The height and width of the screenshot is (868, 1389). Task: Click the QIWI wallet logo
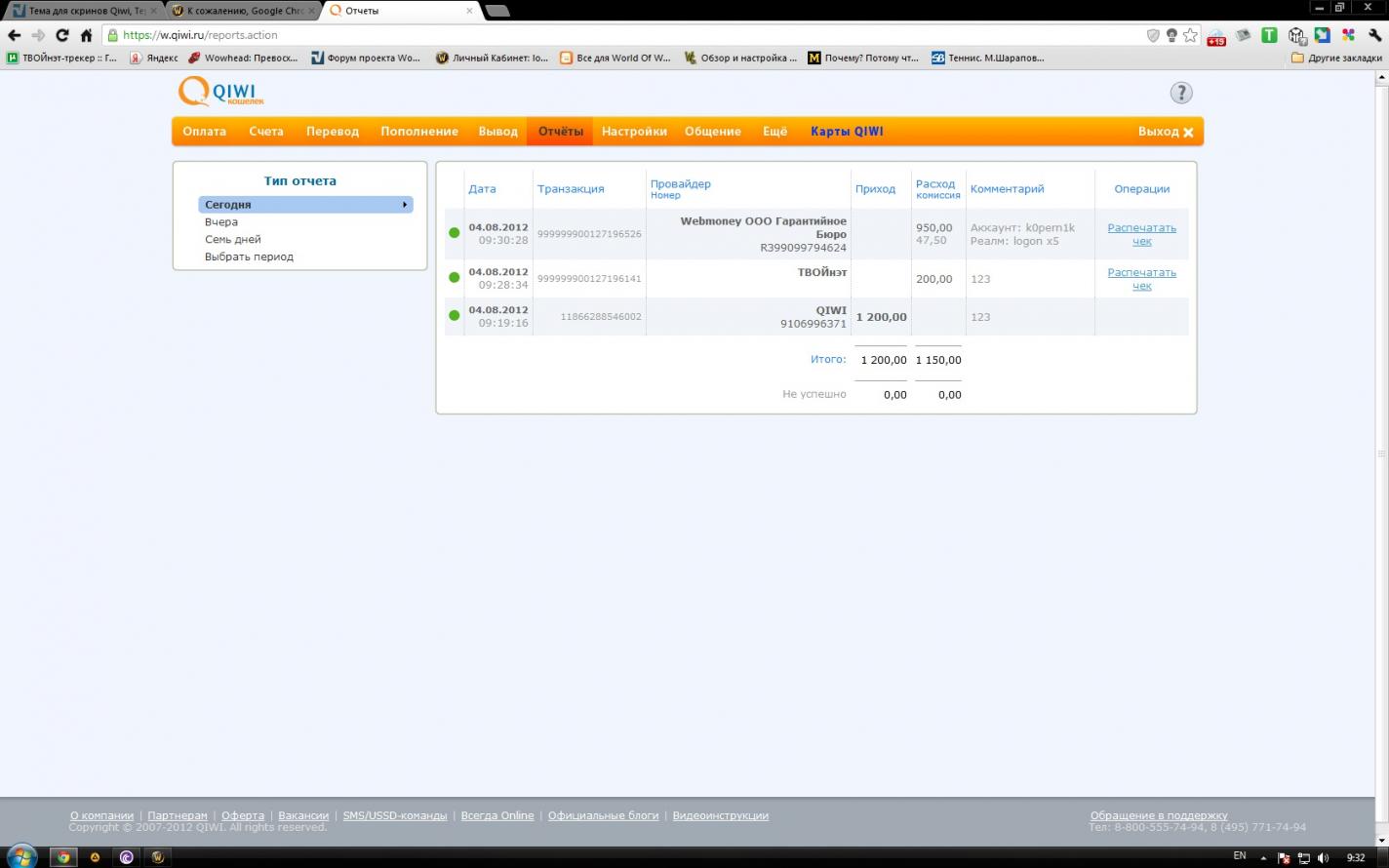pos(220,93)
